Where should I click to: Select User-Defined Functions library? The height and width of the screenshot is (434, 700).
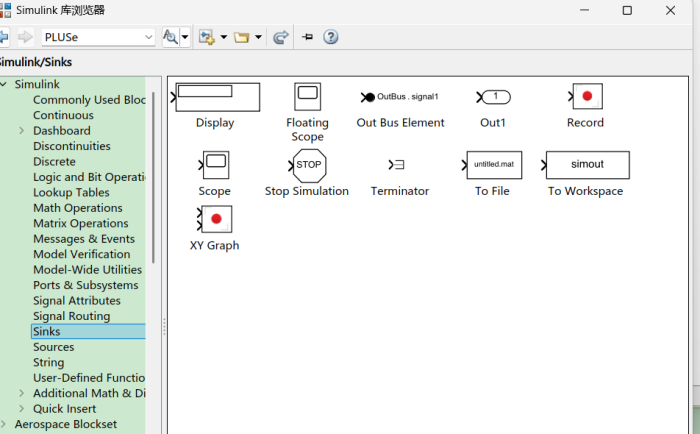[x=89, y=378]
